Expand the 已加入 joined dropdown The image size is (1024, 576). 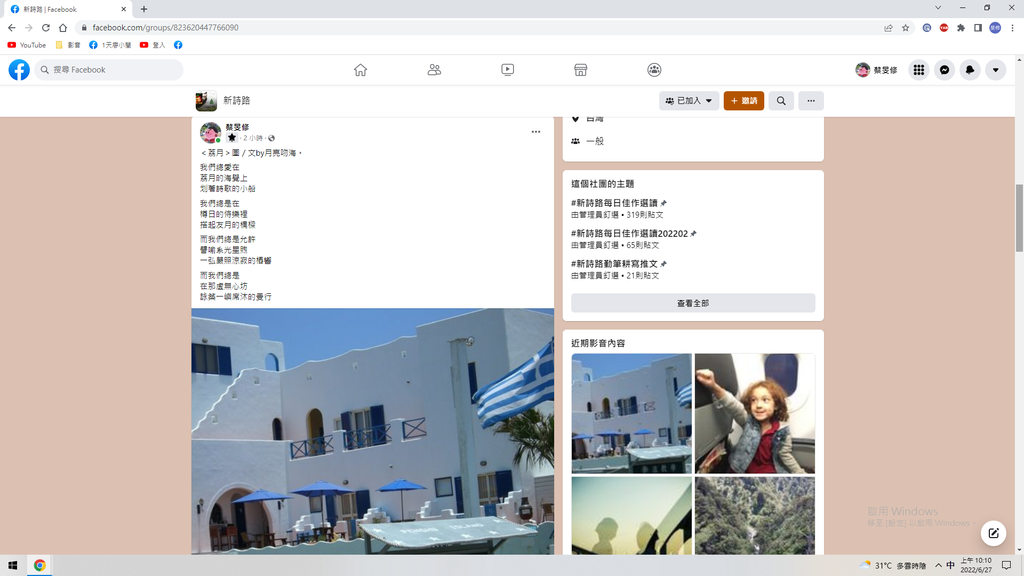pyautogui.click(x=689, y=101)
